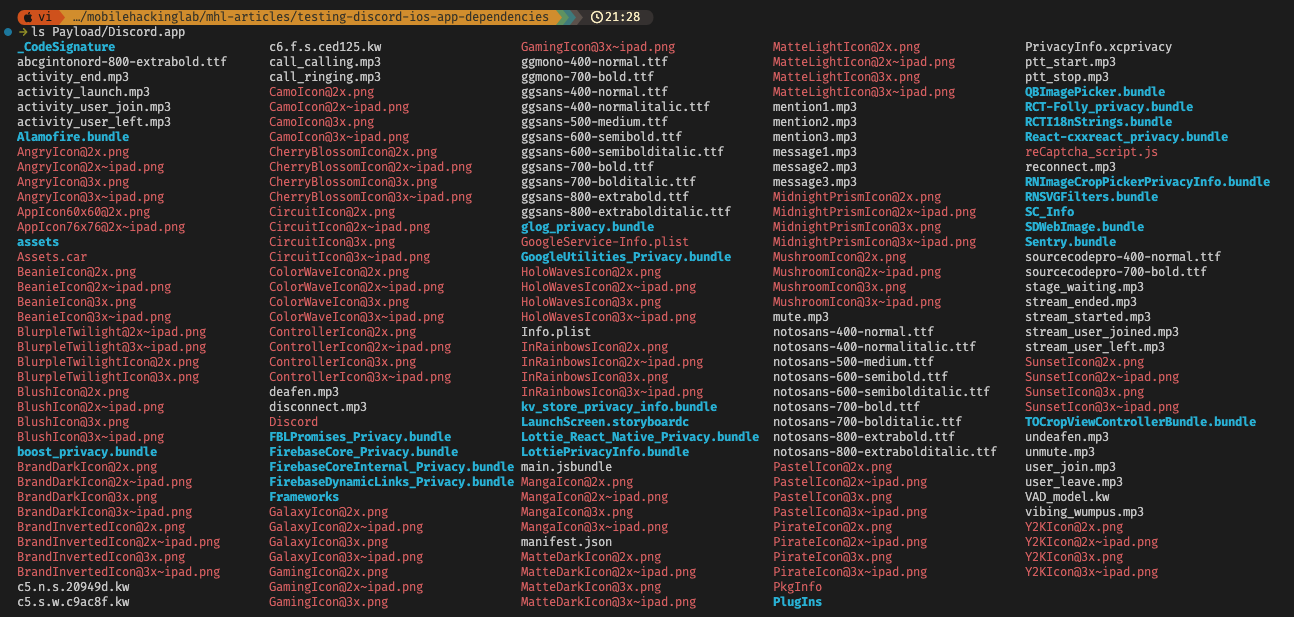Select FirebaseCore_Privacy.bundle in the listing
Viewport: 1294px width, 617px height.
(x=364, y=452)
